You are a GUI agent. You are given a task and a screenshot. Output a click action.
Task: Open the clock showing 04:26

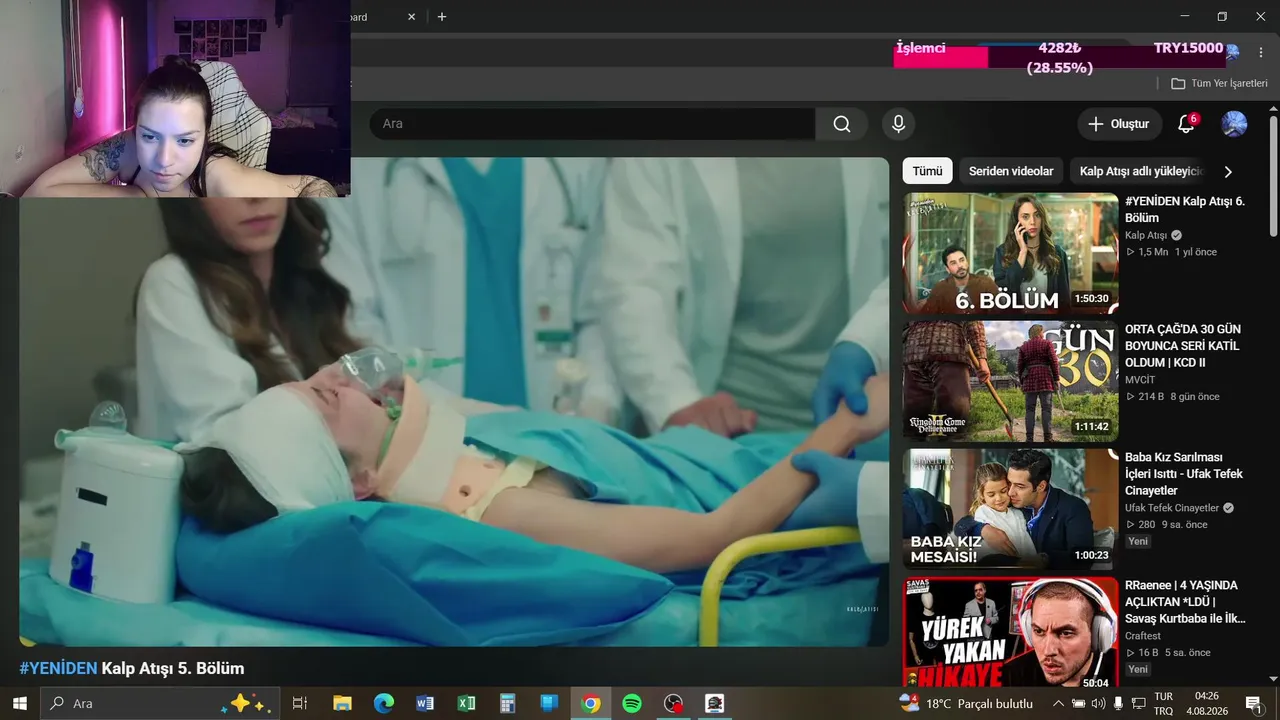[1207, 703]
